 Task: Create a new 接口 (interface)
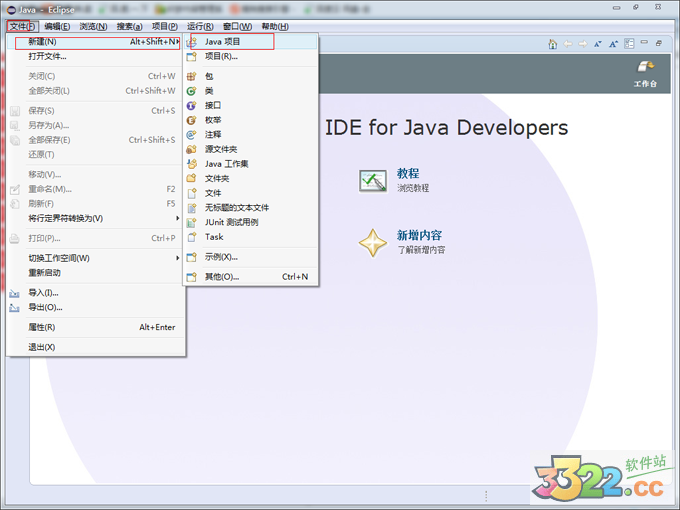coord(251,105)
